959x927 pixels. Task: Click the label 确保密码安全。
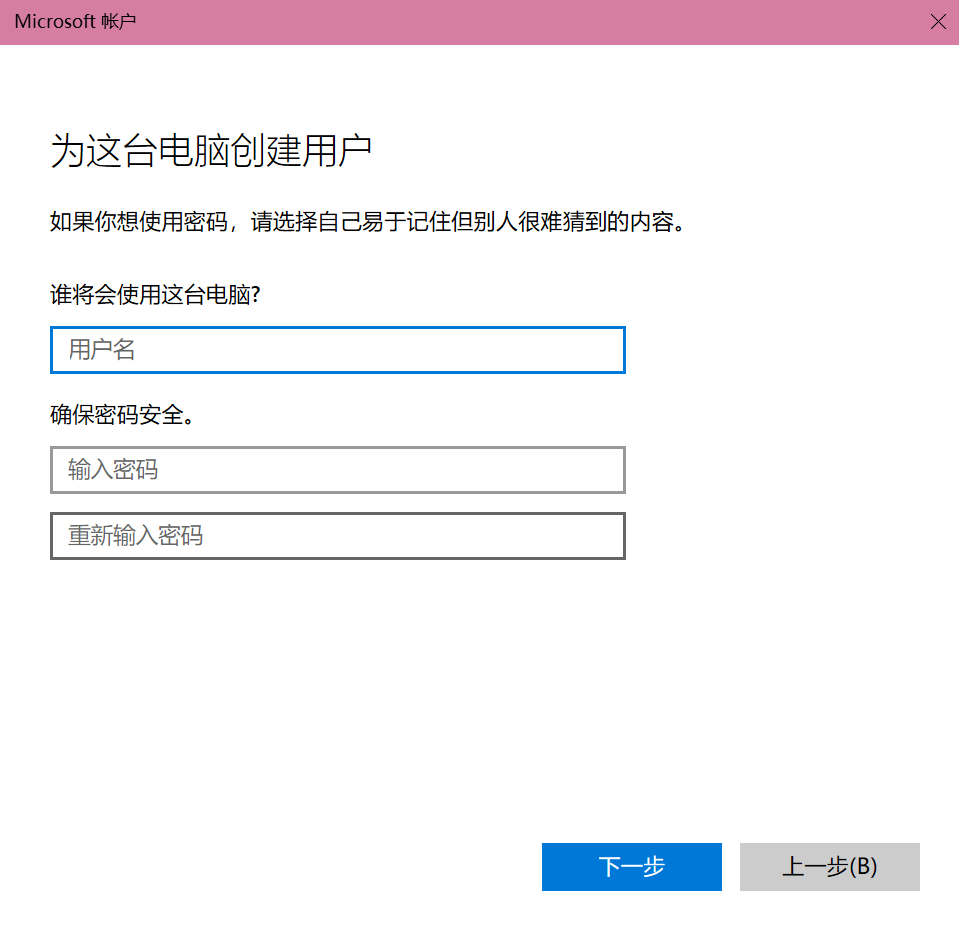[x=122, y=415]
